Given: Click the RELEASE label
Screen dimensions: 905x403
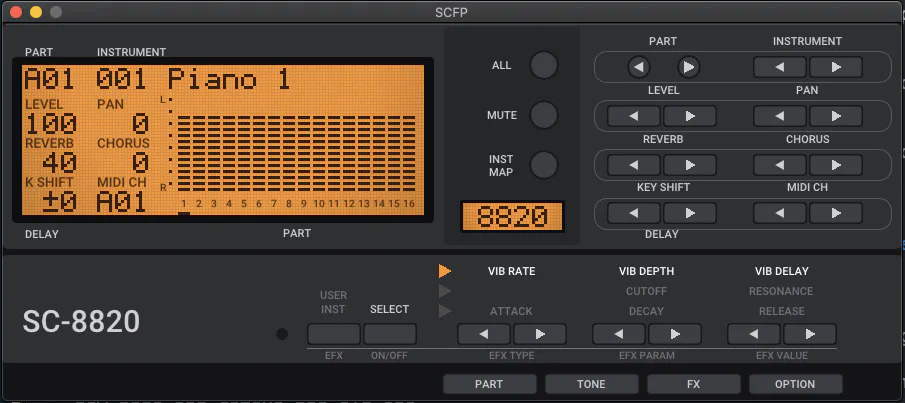Looking at the screenshot, I should tap(781, 311).
